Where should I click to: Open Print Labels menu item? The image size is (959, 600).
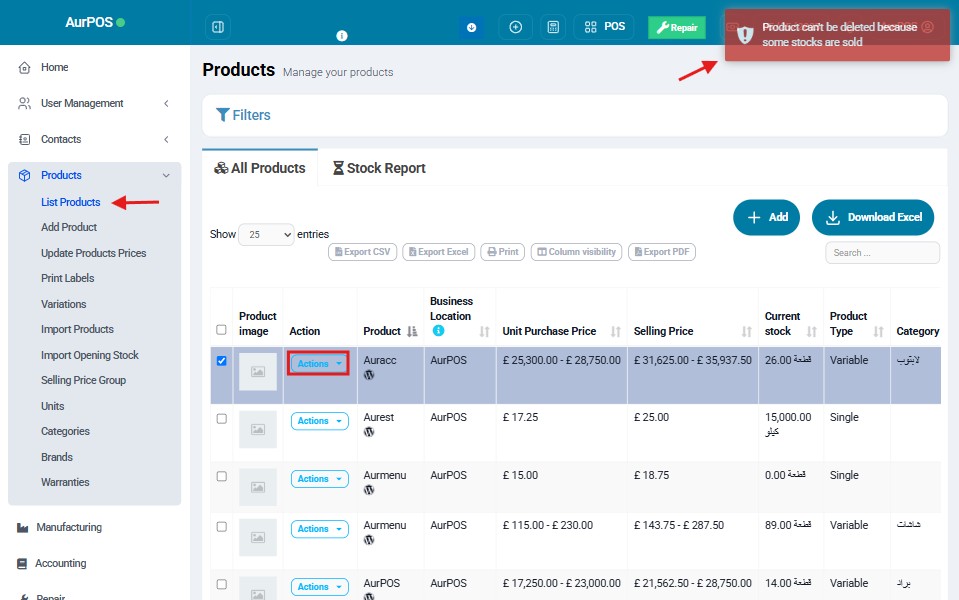coord(67,278)
